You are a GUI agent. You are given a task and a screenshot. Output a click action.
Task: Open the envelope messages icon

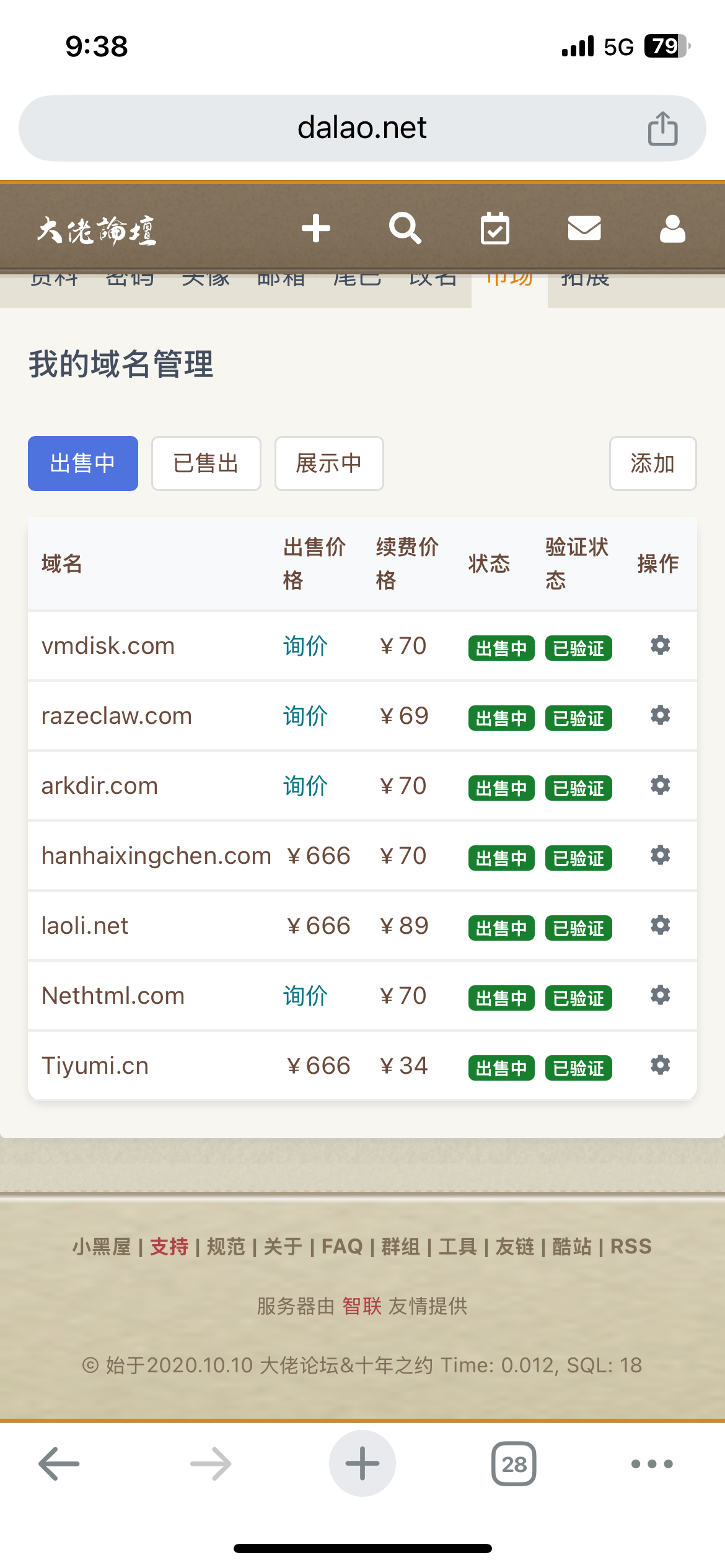pyautogui.click(x=584, y=229)
